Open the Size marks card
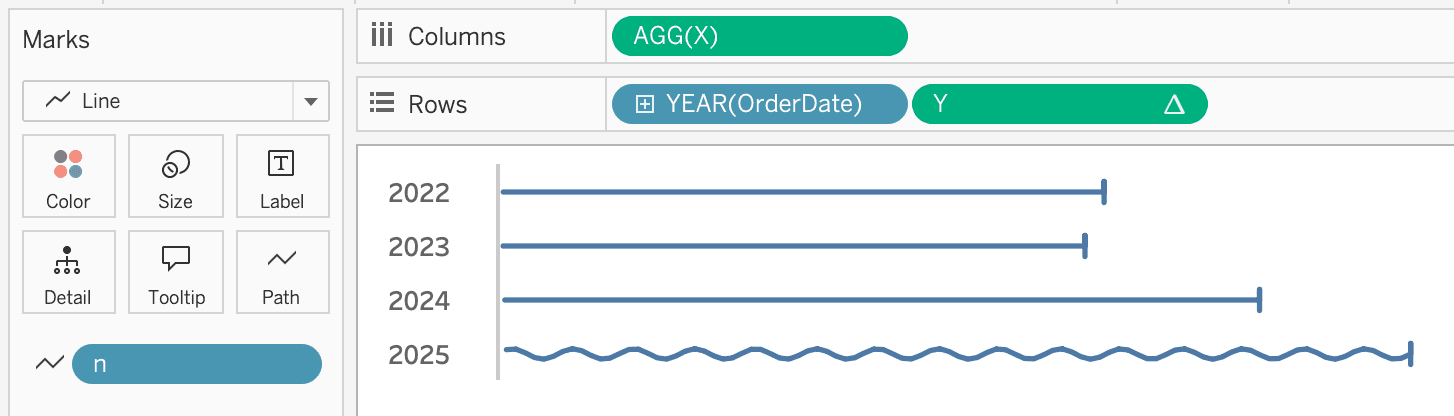1454x416 pixels. 175,175
